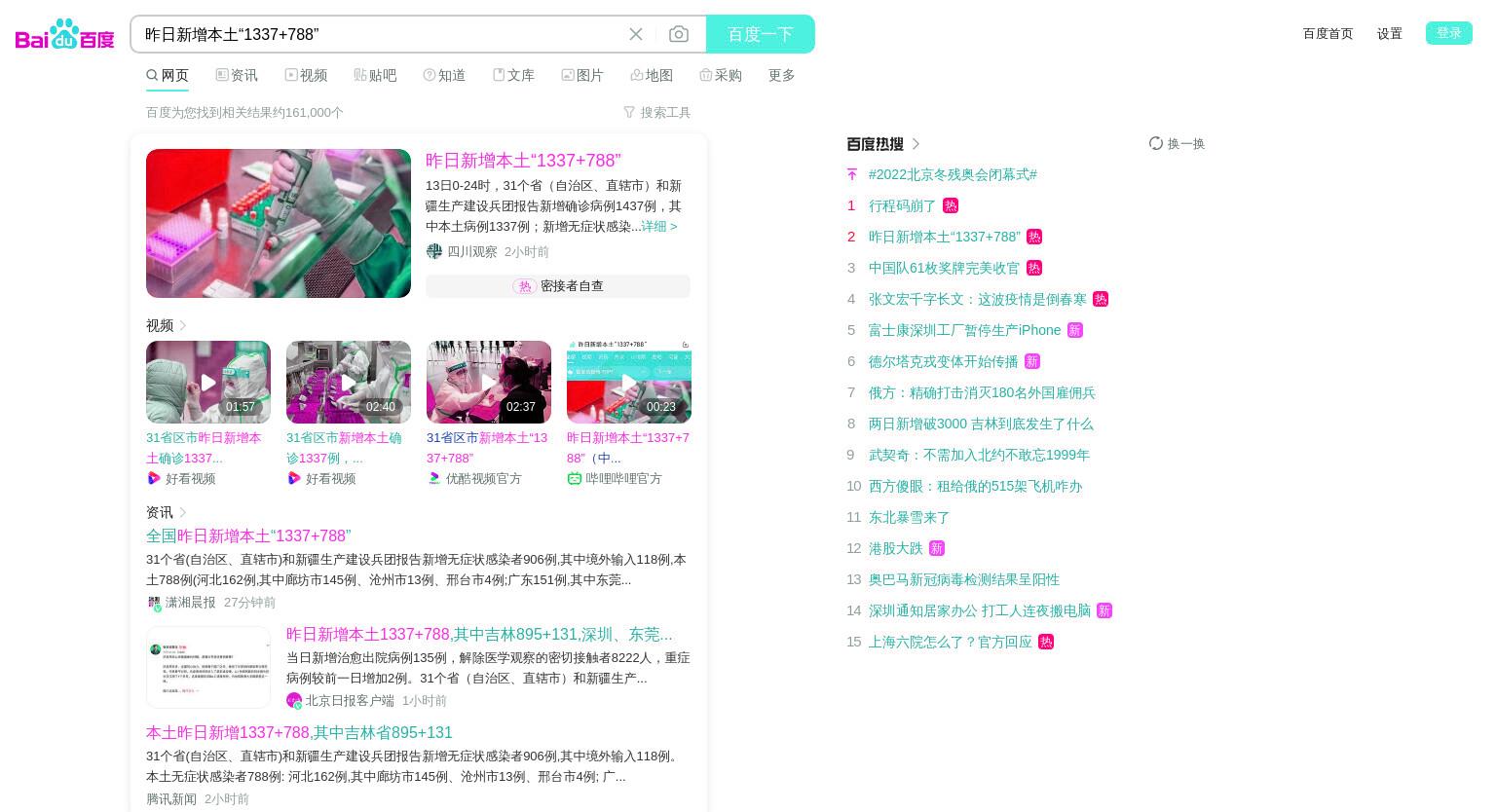Play the 02:37 video thumbnail
Viewport: 1496px width, 812px height.
(x=489, y=382)
